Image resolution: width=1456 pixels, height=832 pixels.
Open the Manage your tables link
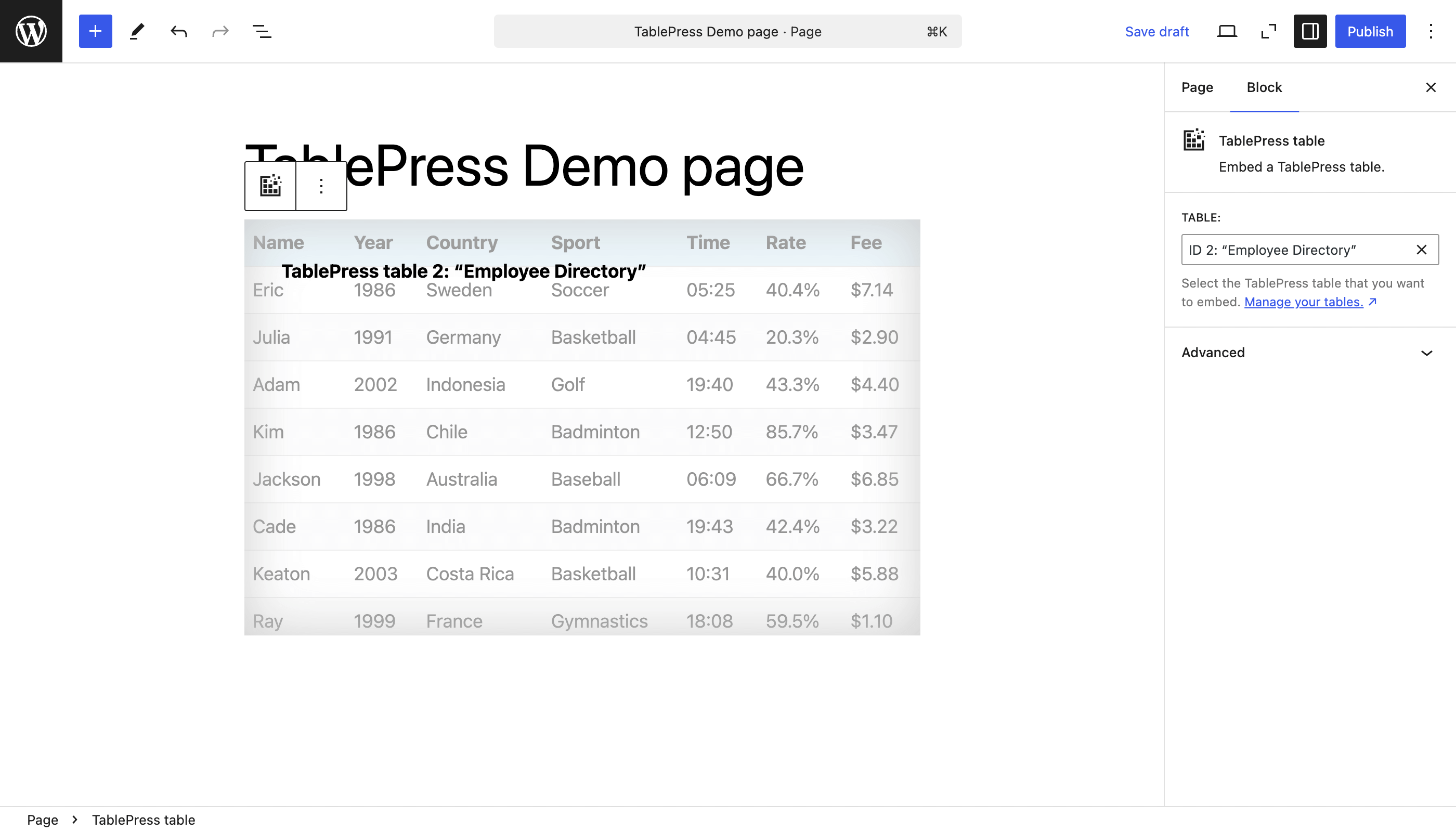[x=1304, y=302]
